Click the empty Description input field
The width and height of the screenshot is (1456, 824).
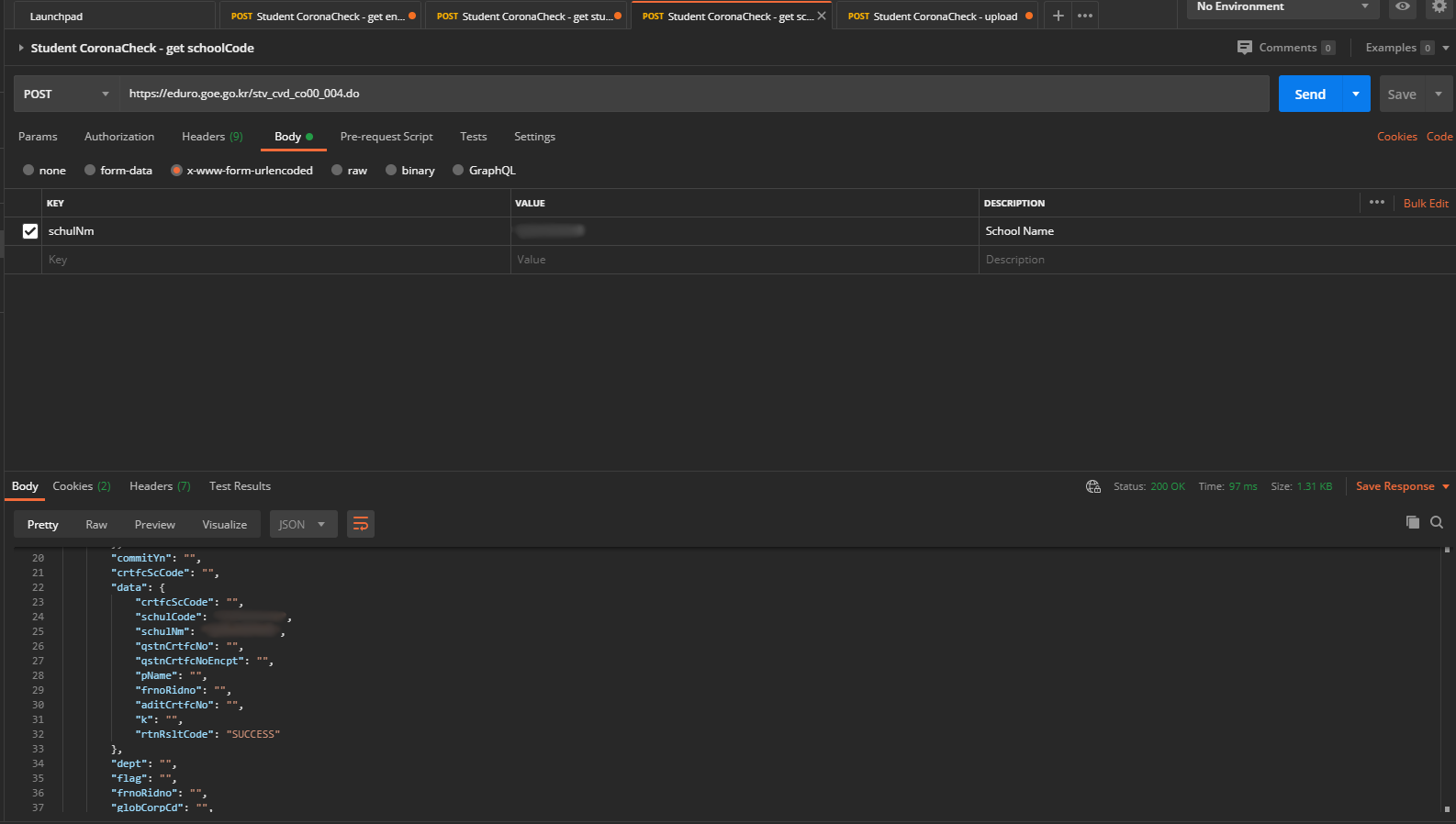[x=1216, y=260]
